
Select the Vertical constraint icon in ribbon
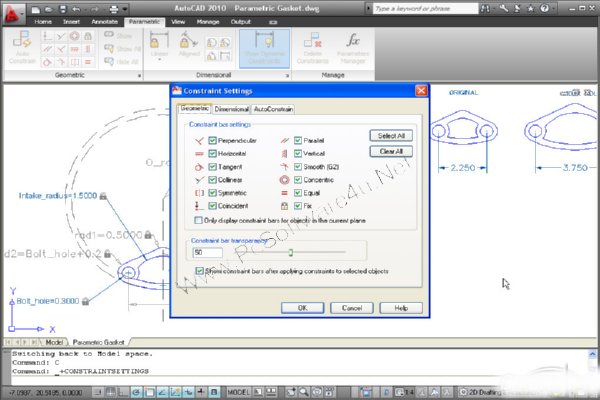[x=88, y=49]
